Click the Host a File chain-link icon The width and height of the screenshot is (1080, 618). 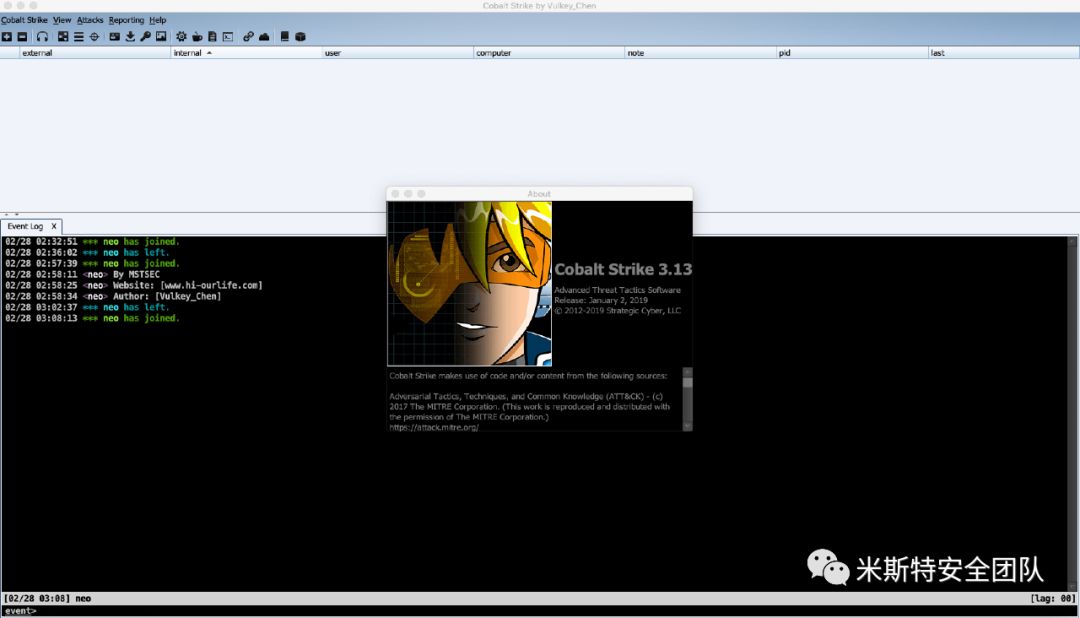pos(248,37)
